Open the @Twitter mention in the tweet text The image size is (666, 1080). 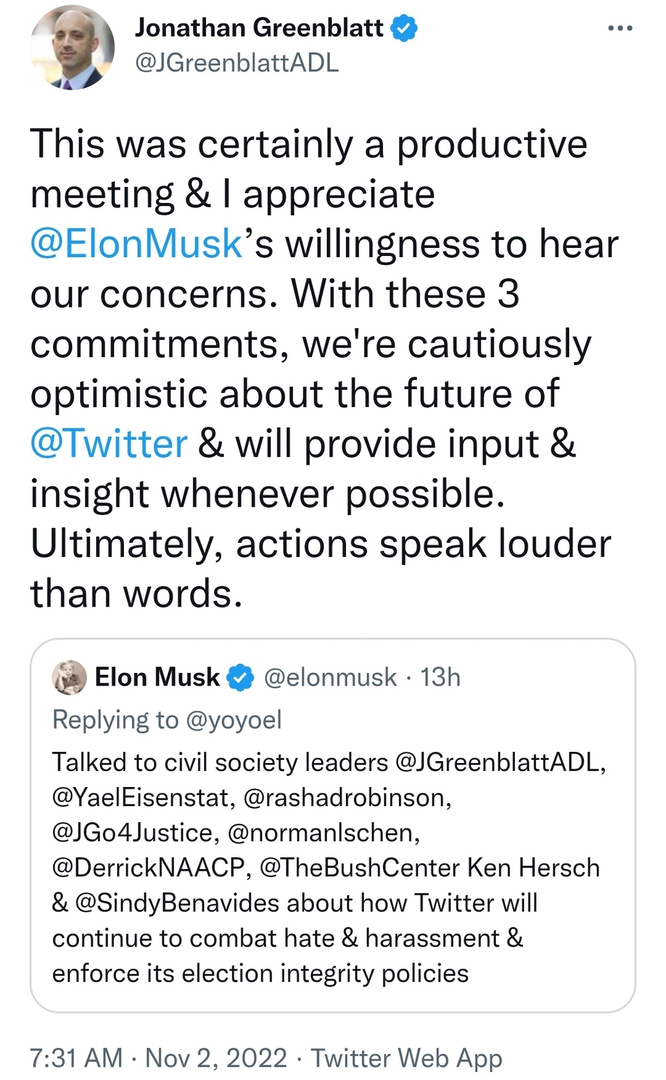point(108,443)
